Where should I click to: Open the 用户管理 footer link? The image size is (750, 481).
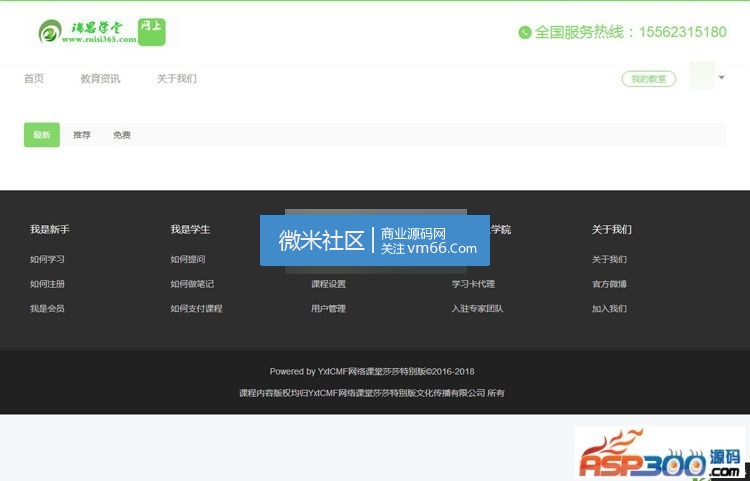click(x=328, y=308)
